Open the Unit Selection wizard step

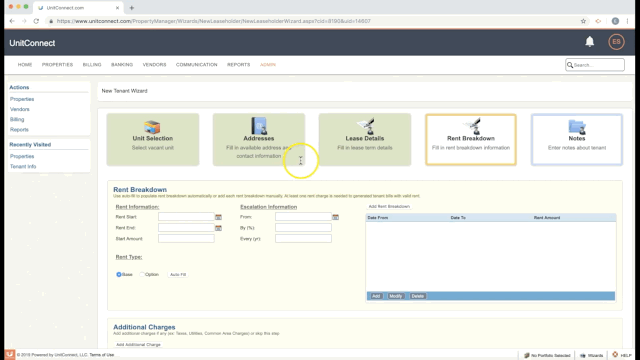tap(153, 140)
